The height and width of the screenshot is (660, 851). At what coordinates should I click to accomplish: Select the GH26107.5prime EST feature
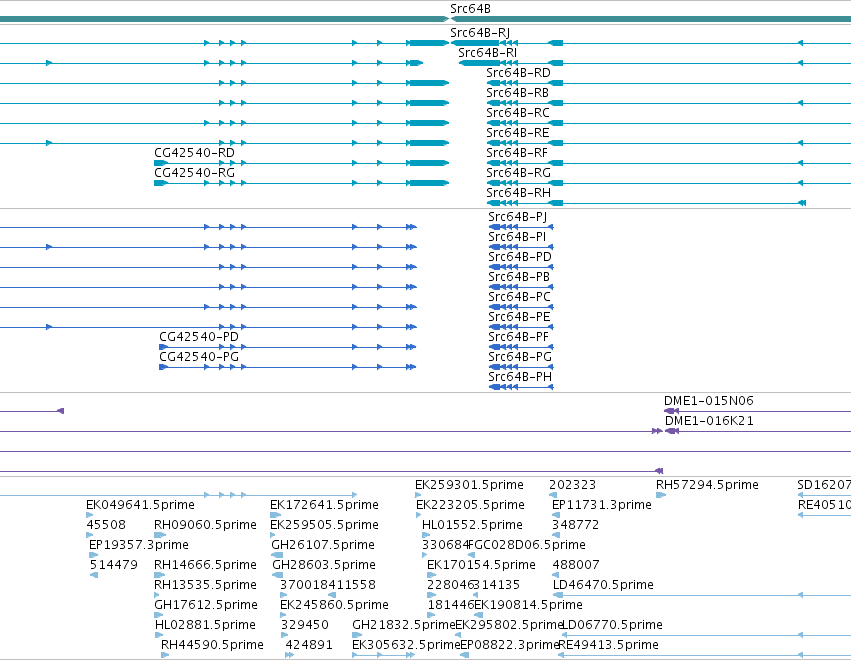point(277,555)
